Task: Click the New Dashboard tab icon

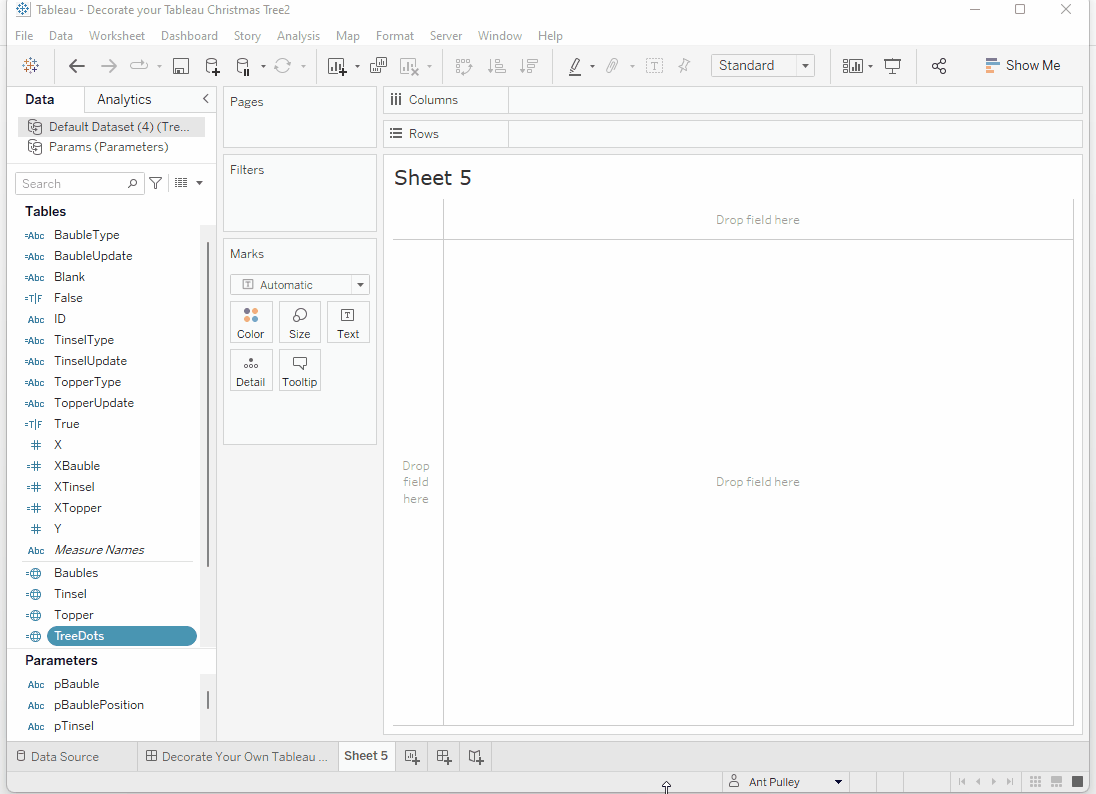Action: coord(444,757)
